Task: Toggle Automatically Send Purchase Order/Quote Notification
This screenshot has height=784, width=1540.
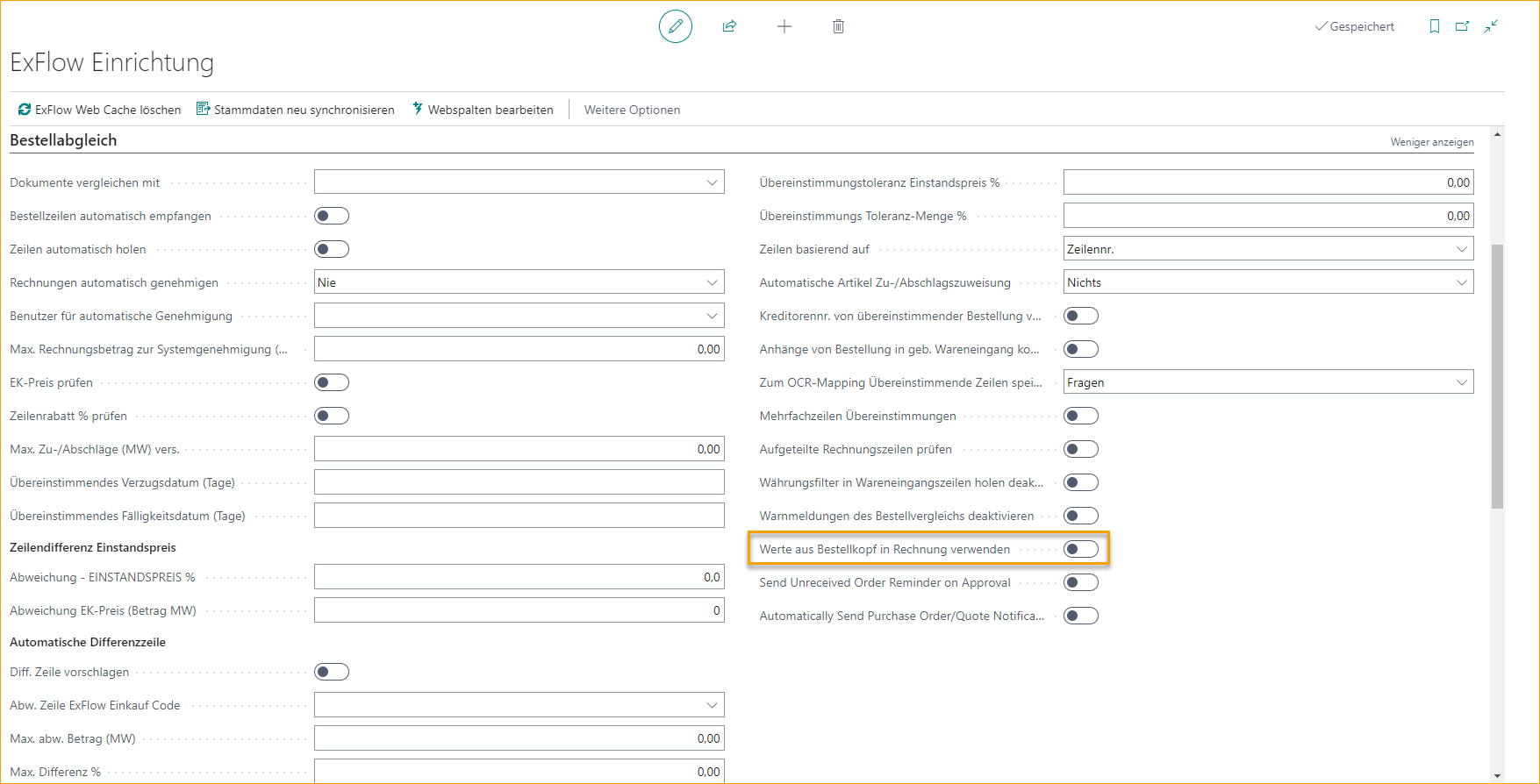Action: 1081,616
